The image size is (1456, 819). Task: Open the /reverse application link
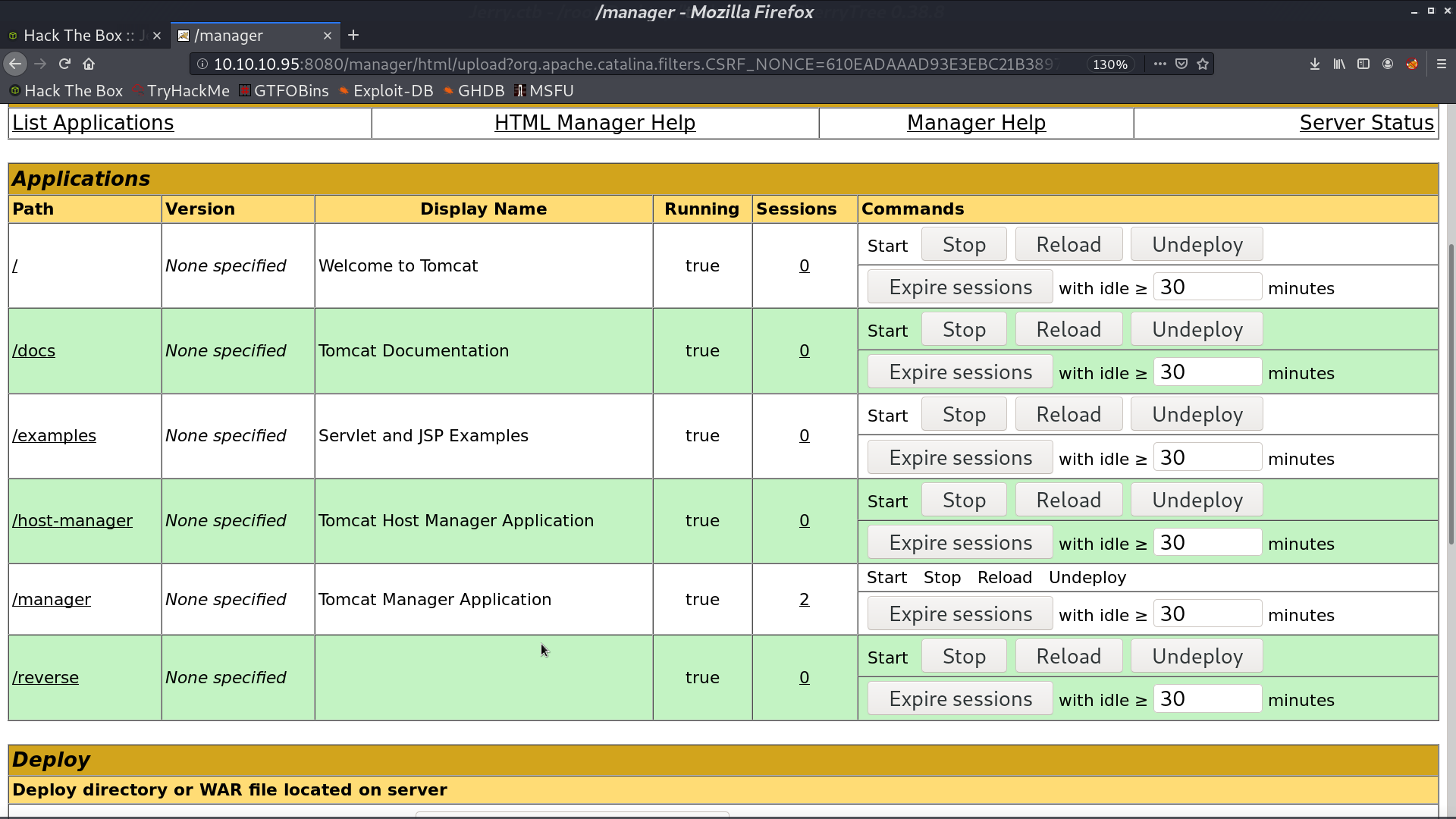(45, 678)
